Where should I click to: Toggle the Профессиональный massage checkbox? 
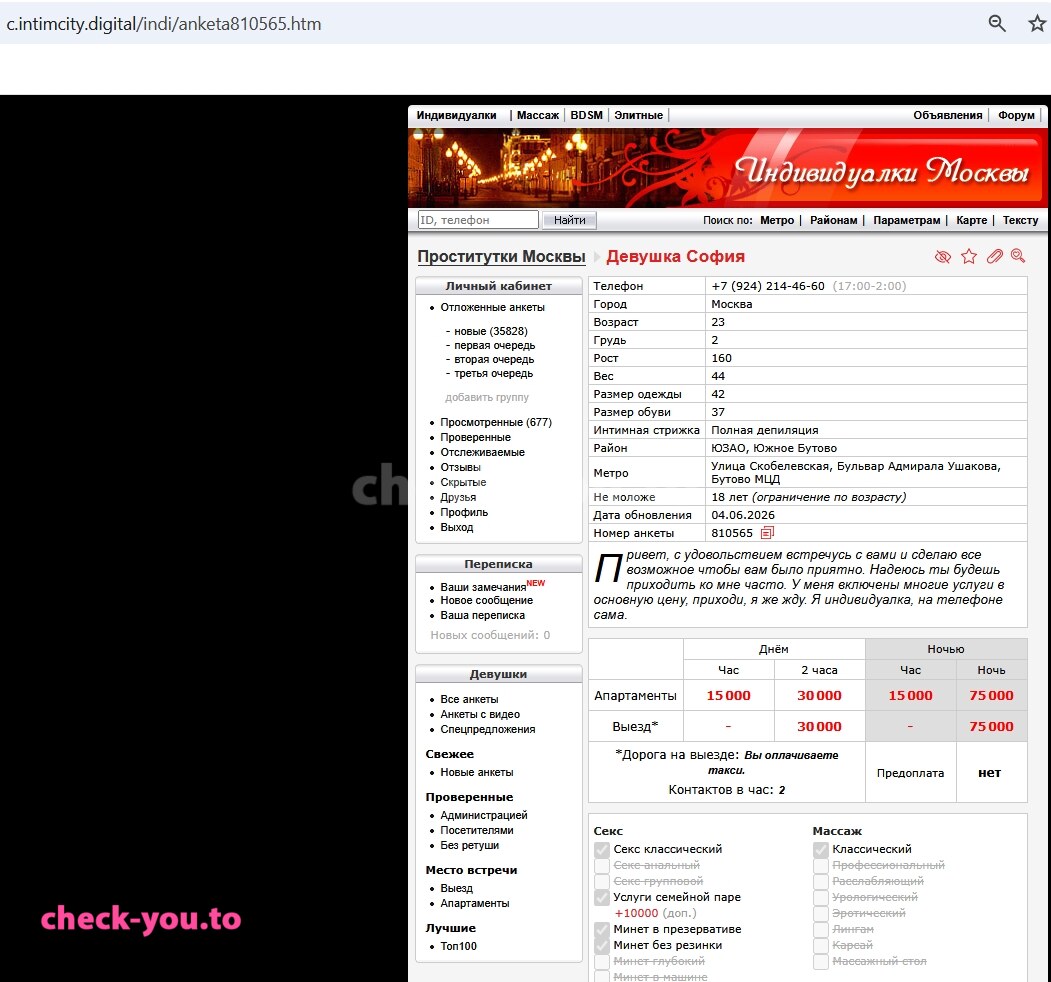820,865
